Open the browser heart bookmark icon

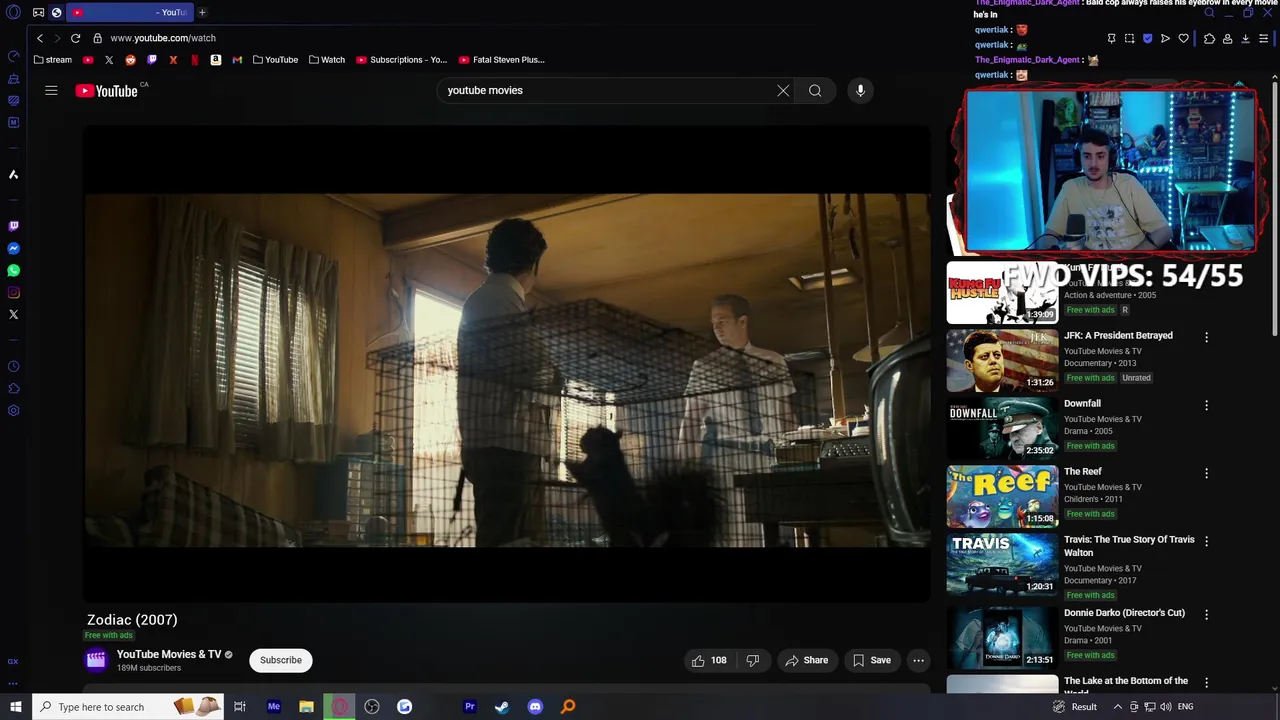[x=1184, y=39]
